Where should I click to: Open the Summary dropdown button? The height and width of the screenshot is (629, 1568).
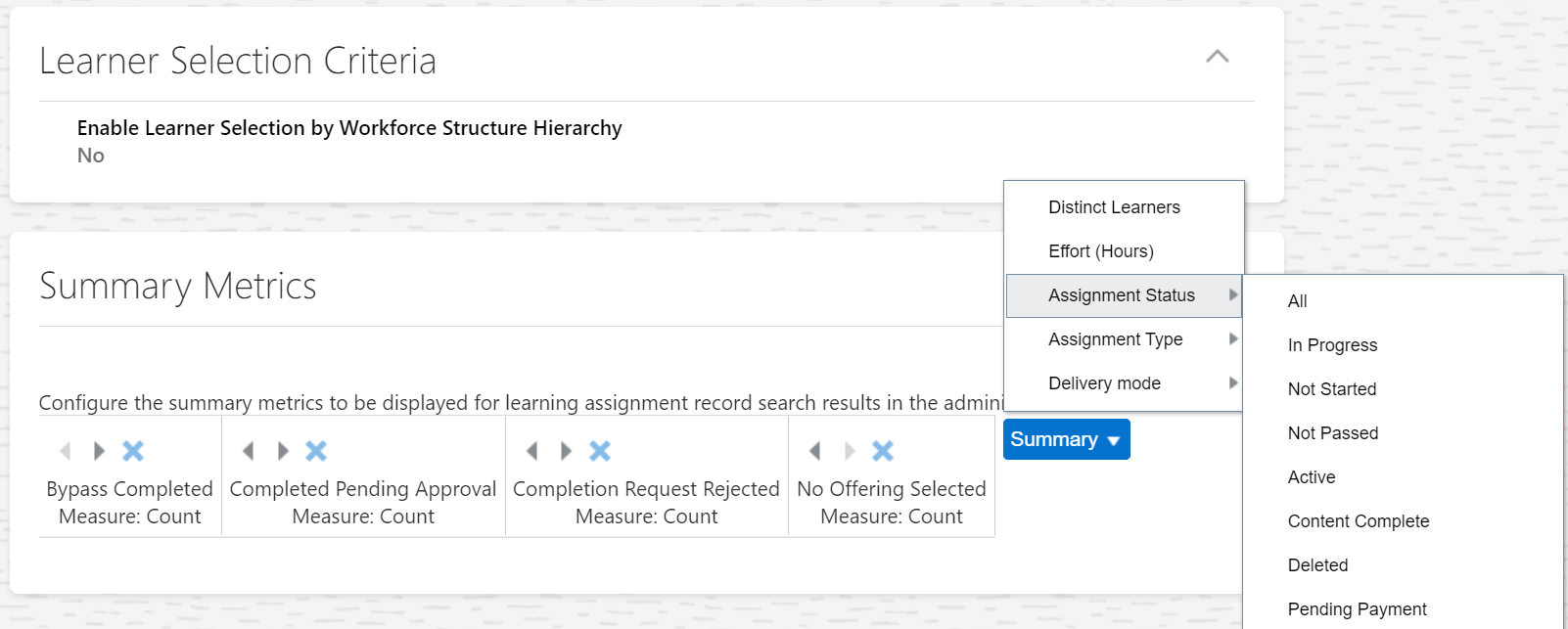point(1066,439)
